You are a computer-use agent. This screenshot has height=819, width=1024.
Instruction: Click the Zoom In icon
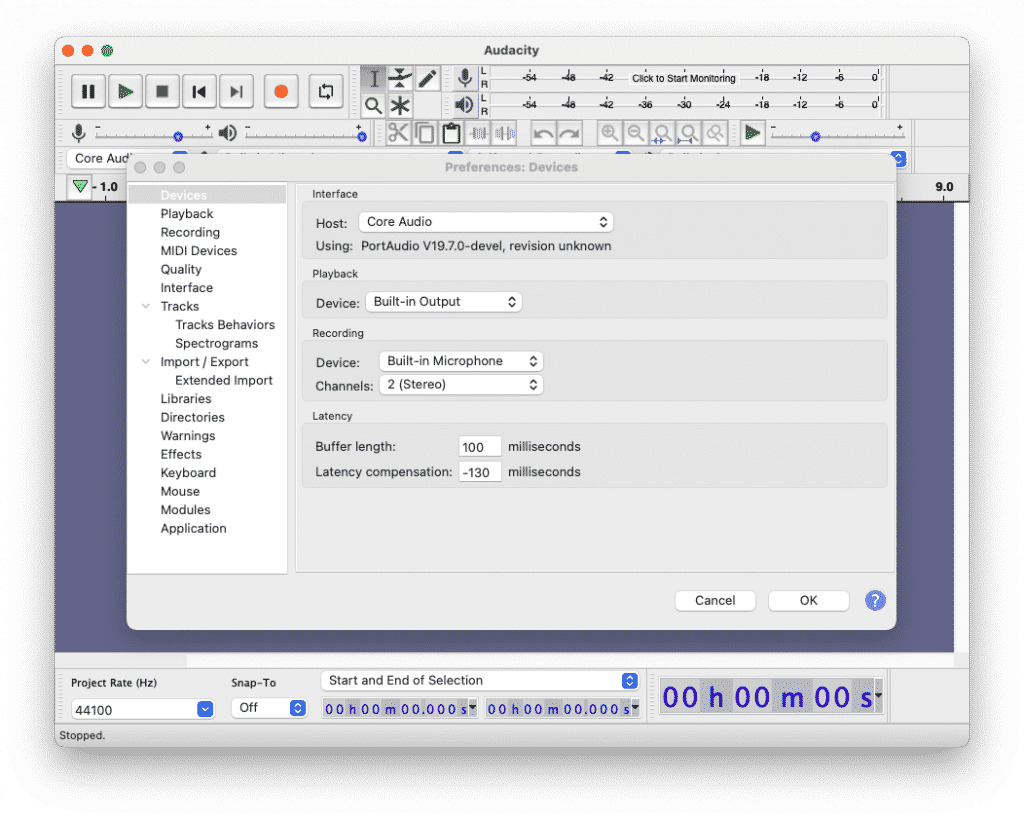click(x=609, y=133)
